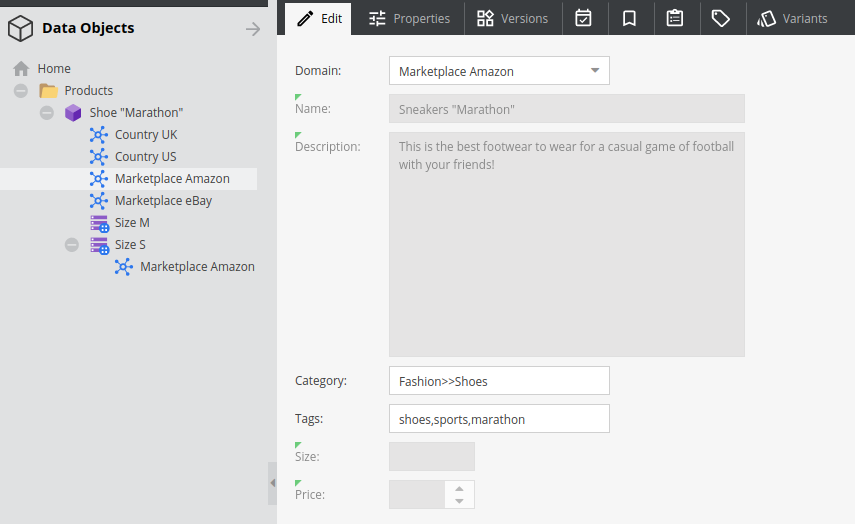This screenshot has width=855, height=524.
Task: Click the icon of Marketplace Amazon under Size S
Action: pyautogui.click(x=124, y=267)
